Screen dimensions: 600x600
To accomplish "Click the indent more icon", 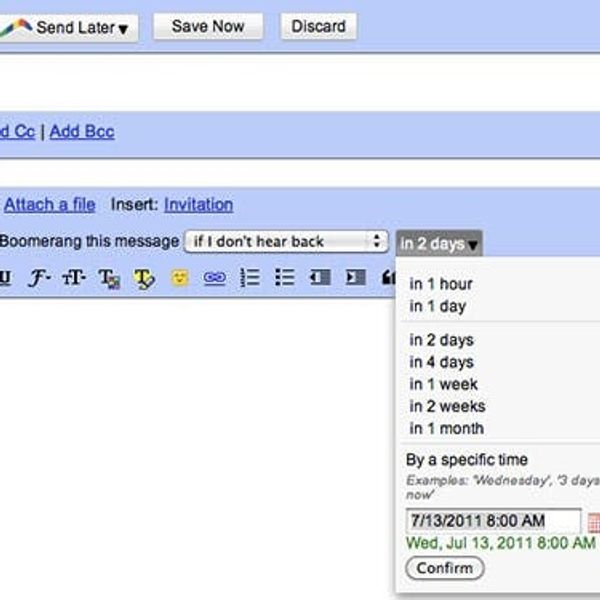I will (x=355, y=279).
